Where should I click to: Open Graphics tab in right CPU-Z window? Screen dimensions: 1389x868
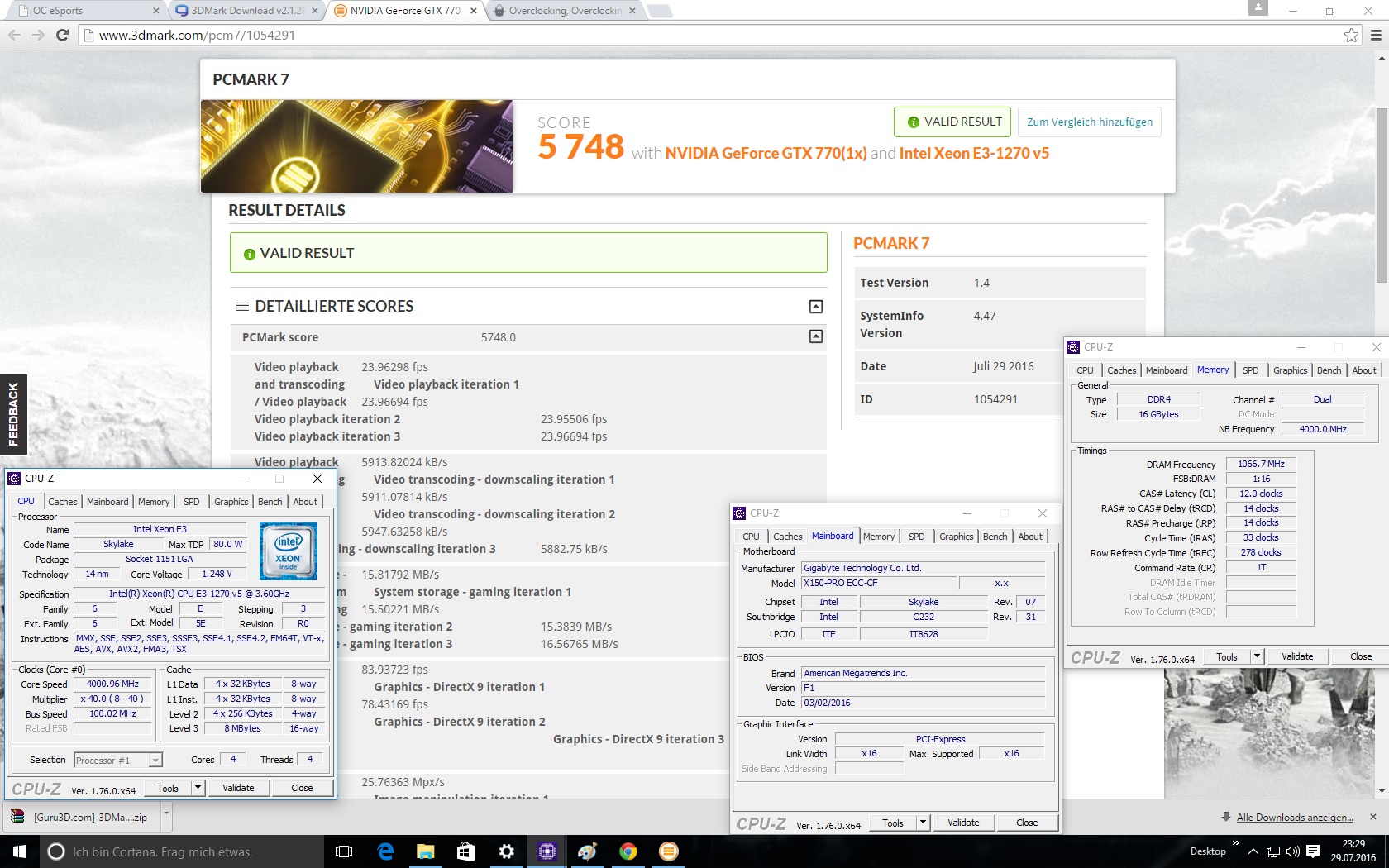(1291, 370)
